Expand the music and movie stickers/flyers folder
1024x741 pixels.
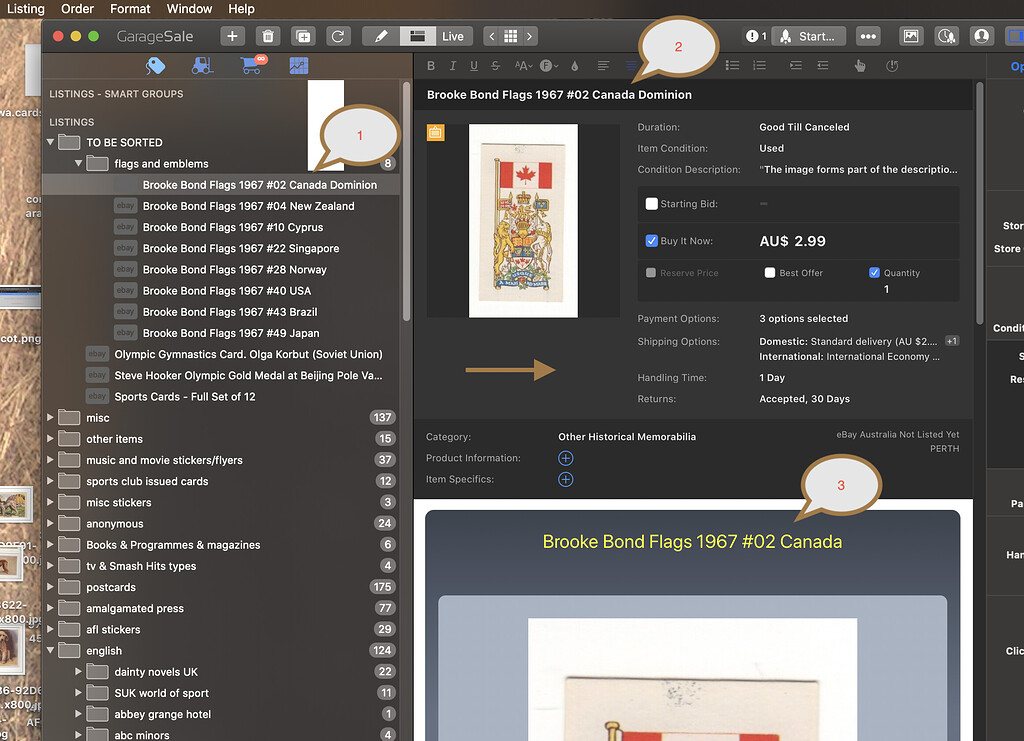pyautogui.click(x=50, y=460)
